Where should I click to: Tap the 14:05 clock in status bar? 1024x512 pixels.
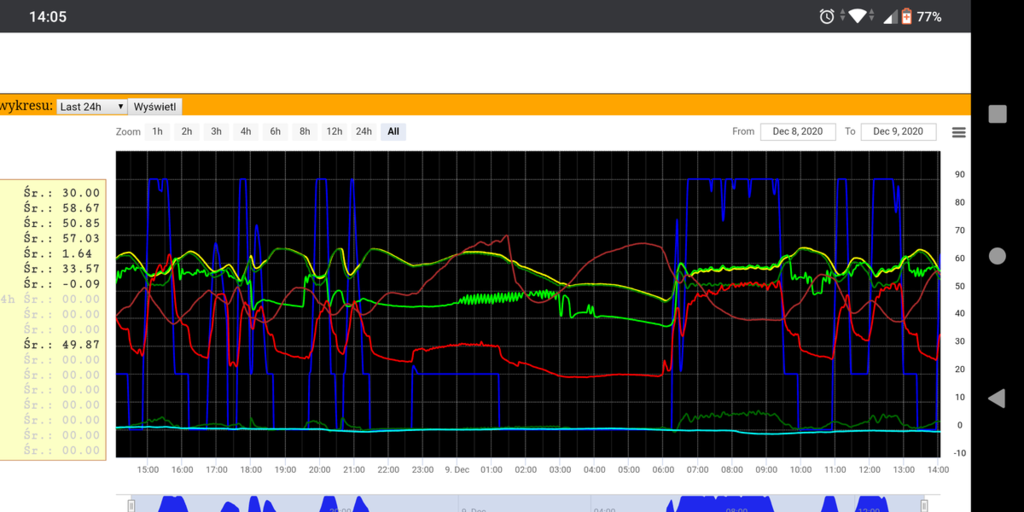[48, 17]
